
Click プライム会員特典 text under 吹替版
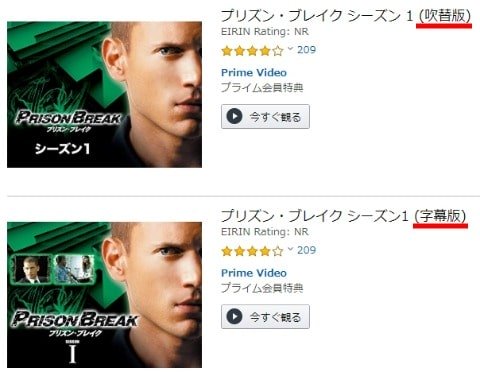pos(262,88)
